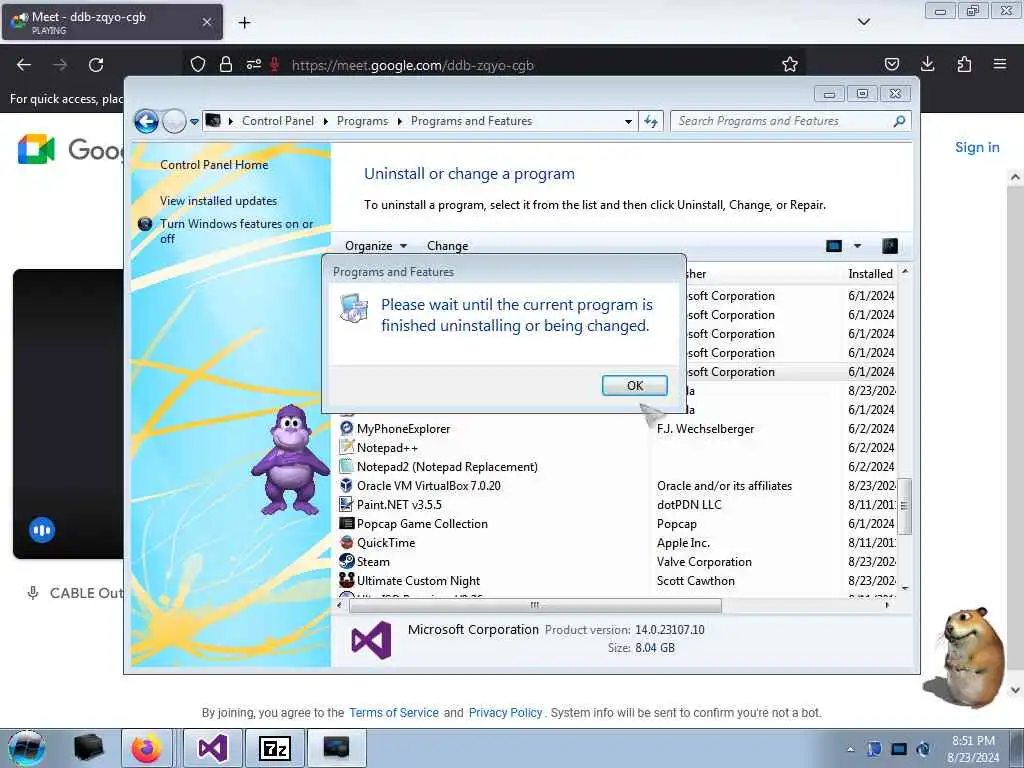Open Terms of Service link

coord(394,712)
